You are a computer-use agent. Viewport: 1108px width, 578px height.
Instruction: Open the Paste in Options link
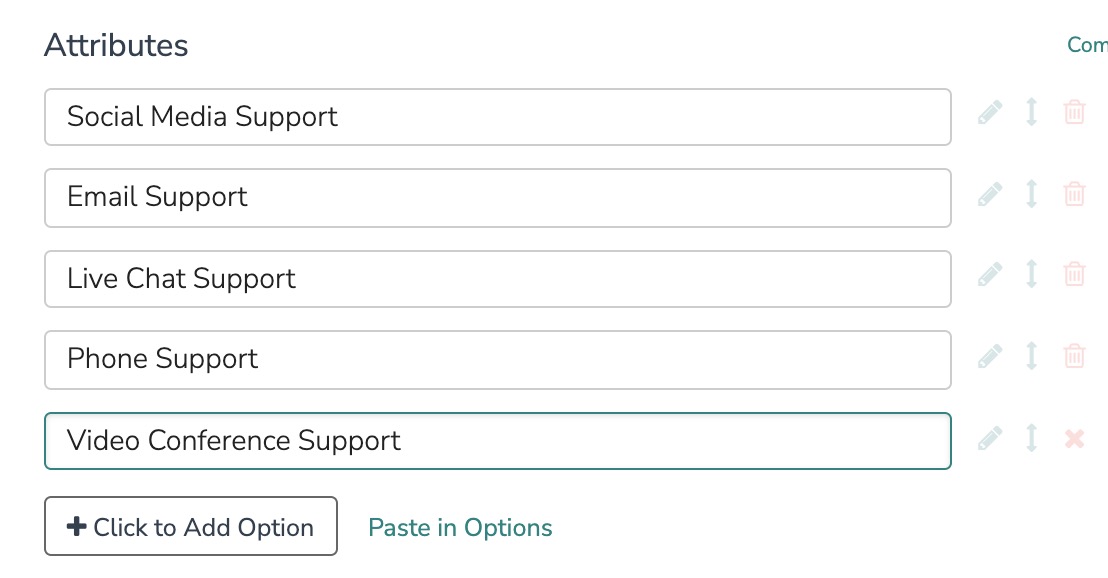[460, 527]
